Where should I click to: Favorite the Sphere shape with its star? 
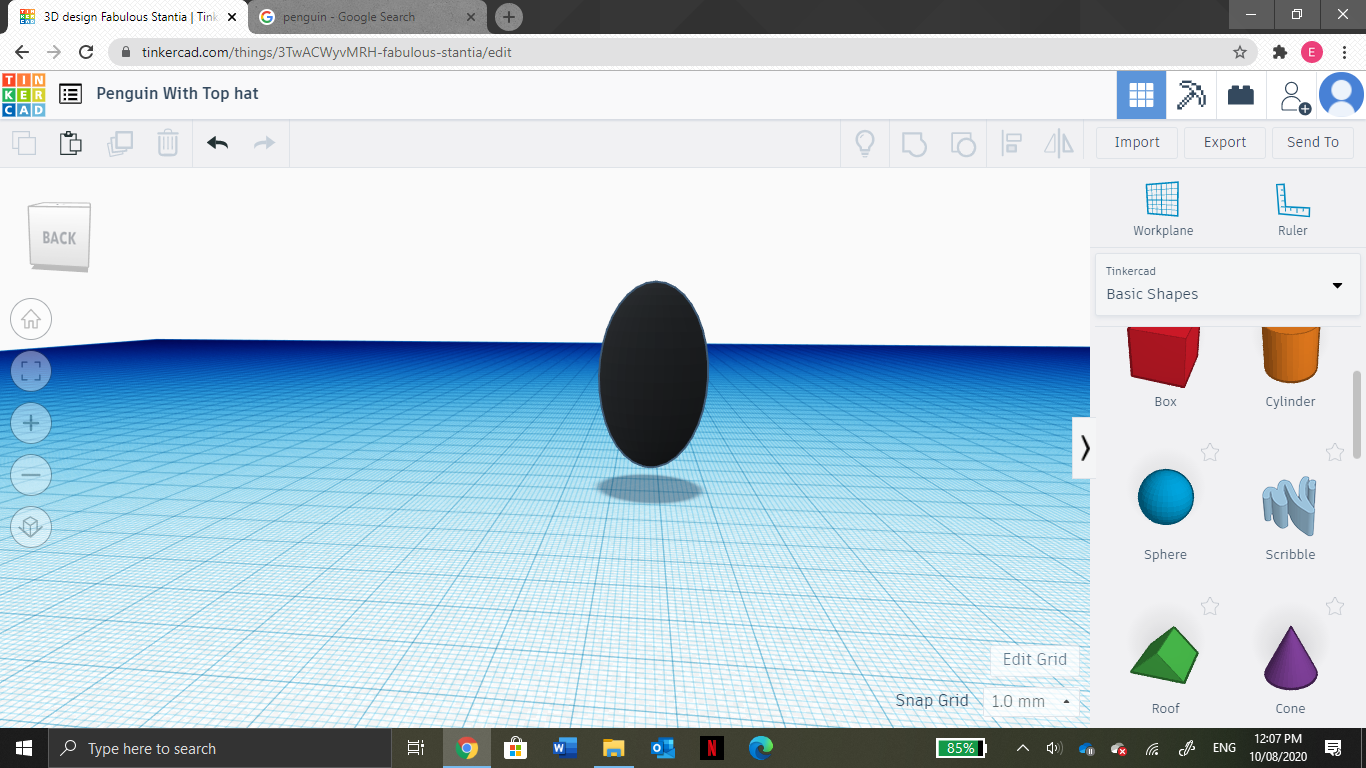(1210, 453)
